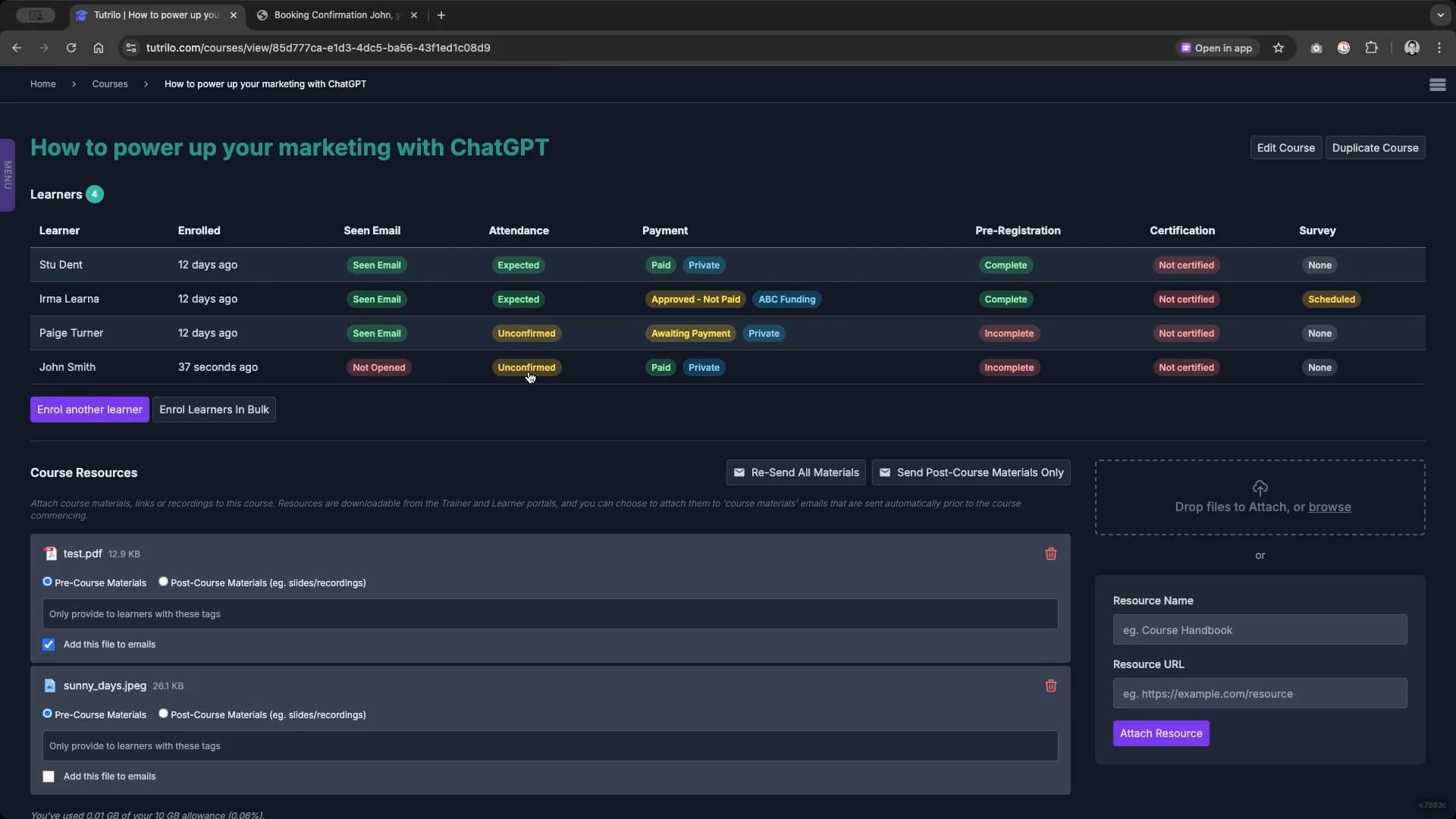
Task: Open learner John Smith
Action: tap(67, 367)
